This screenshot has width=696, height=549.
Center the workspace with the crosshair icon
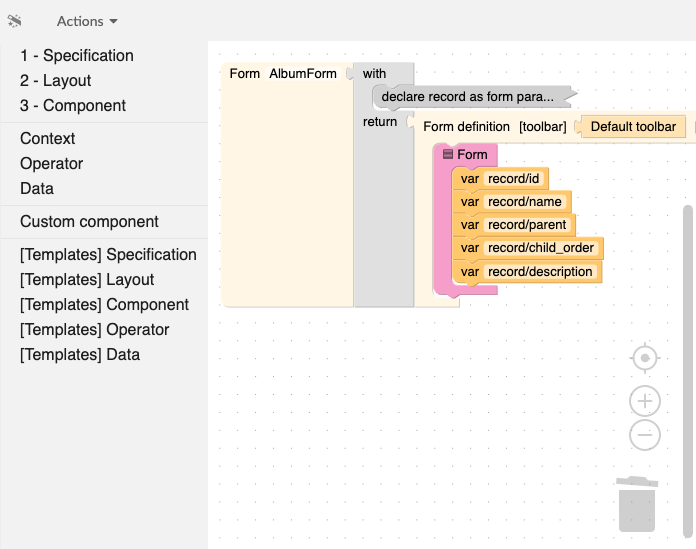pyautogui.click(x=645, y=357)
